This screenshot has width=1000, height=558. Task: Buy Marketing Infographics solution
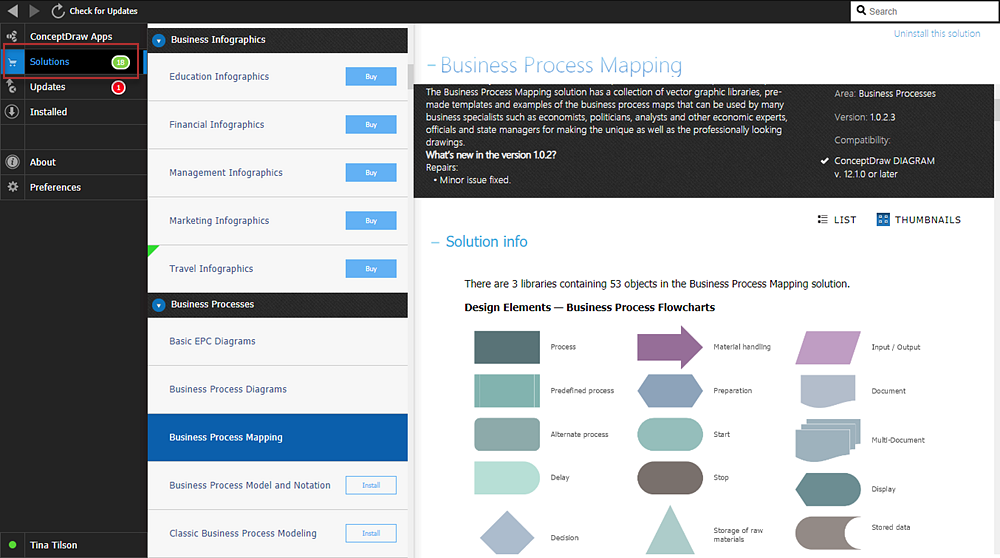coord(371,221)
